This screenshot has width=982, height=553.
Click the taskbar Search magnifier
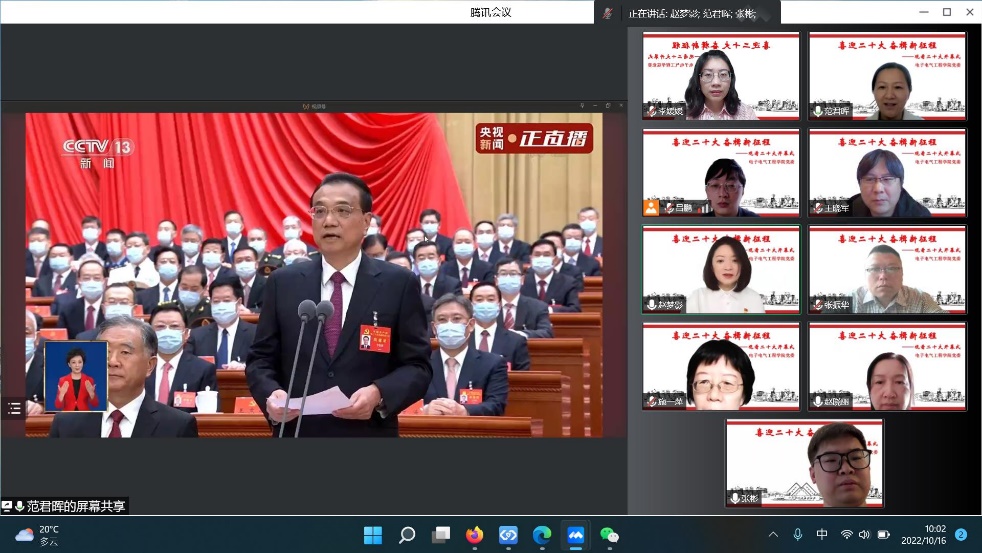(406, 535)
